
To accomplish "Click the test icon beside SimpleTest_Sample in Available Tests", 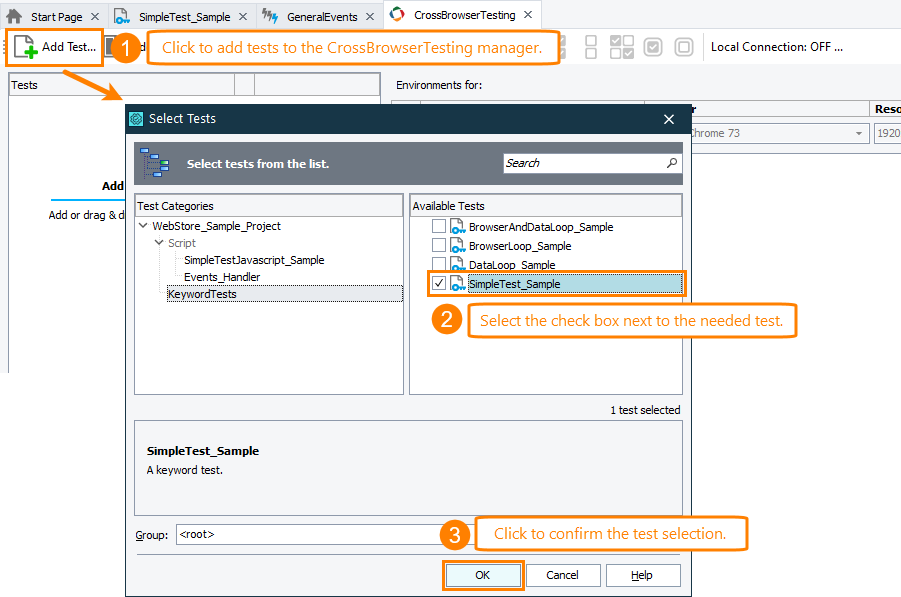I will tap(457, 283).
